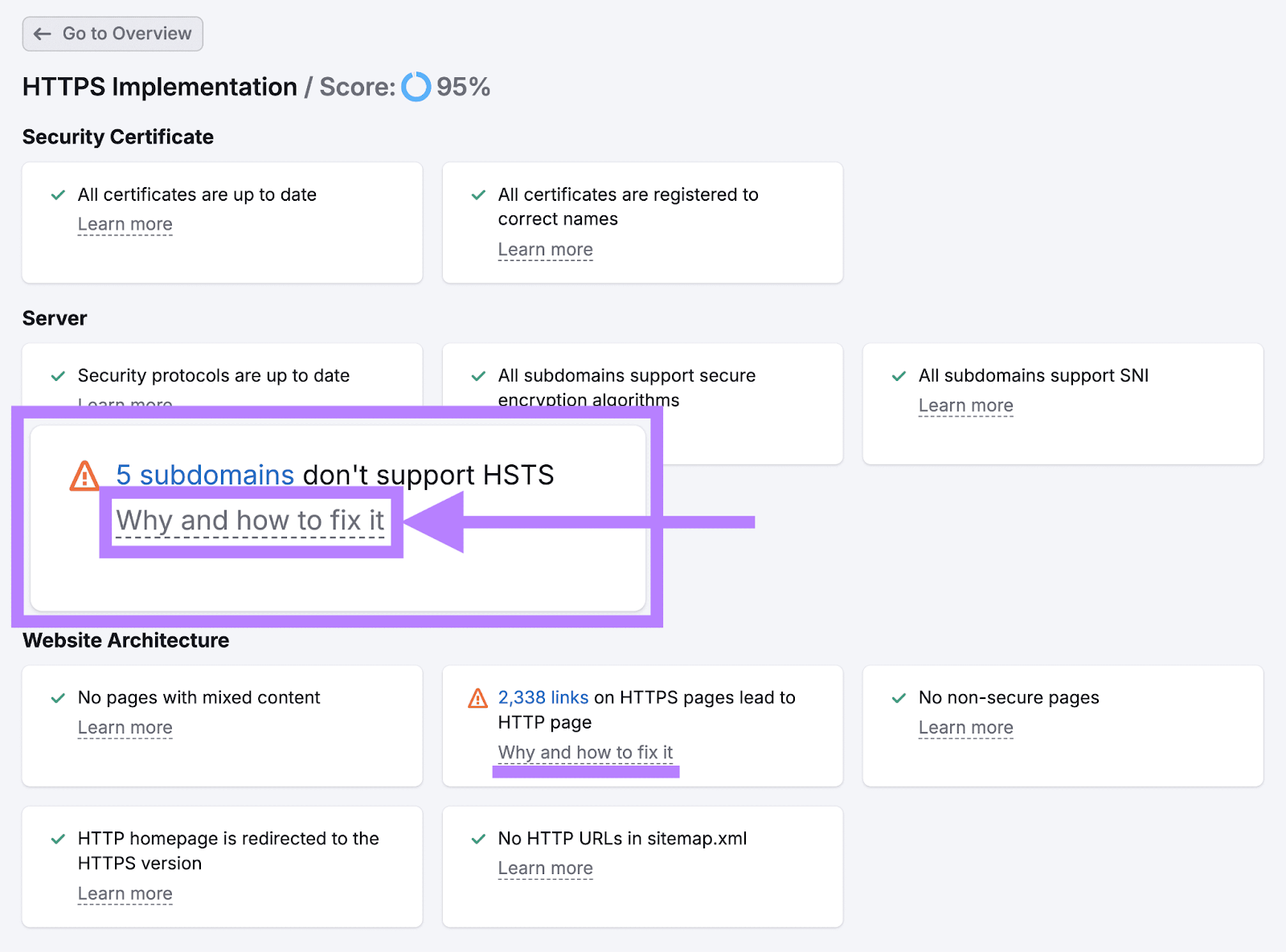Click text No HTTP URLs in sitemap.xml
The height and width of the screenshot is (952, 1286).
click(623, 839)
